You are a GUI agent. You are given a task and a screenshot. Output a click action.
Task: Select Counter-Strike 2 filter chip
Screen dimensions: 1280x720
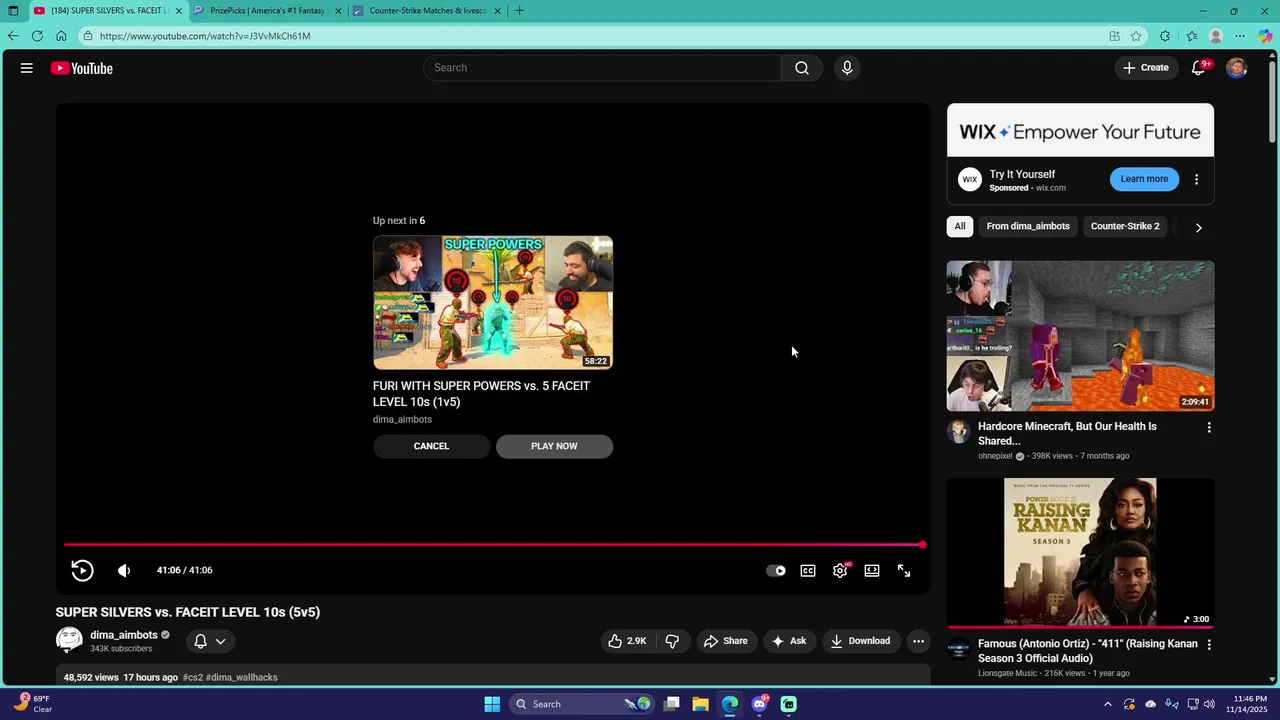click(1125, 226)
